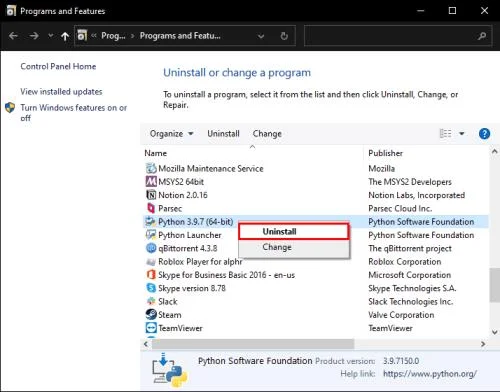This screenshot has width=500, height=392.
Task: Select the Skype version 8.78 icon
Action: point(151,288)
